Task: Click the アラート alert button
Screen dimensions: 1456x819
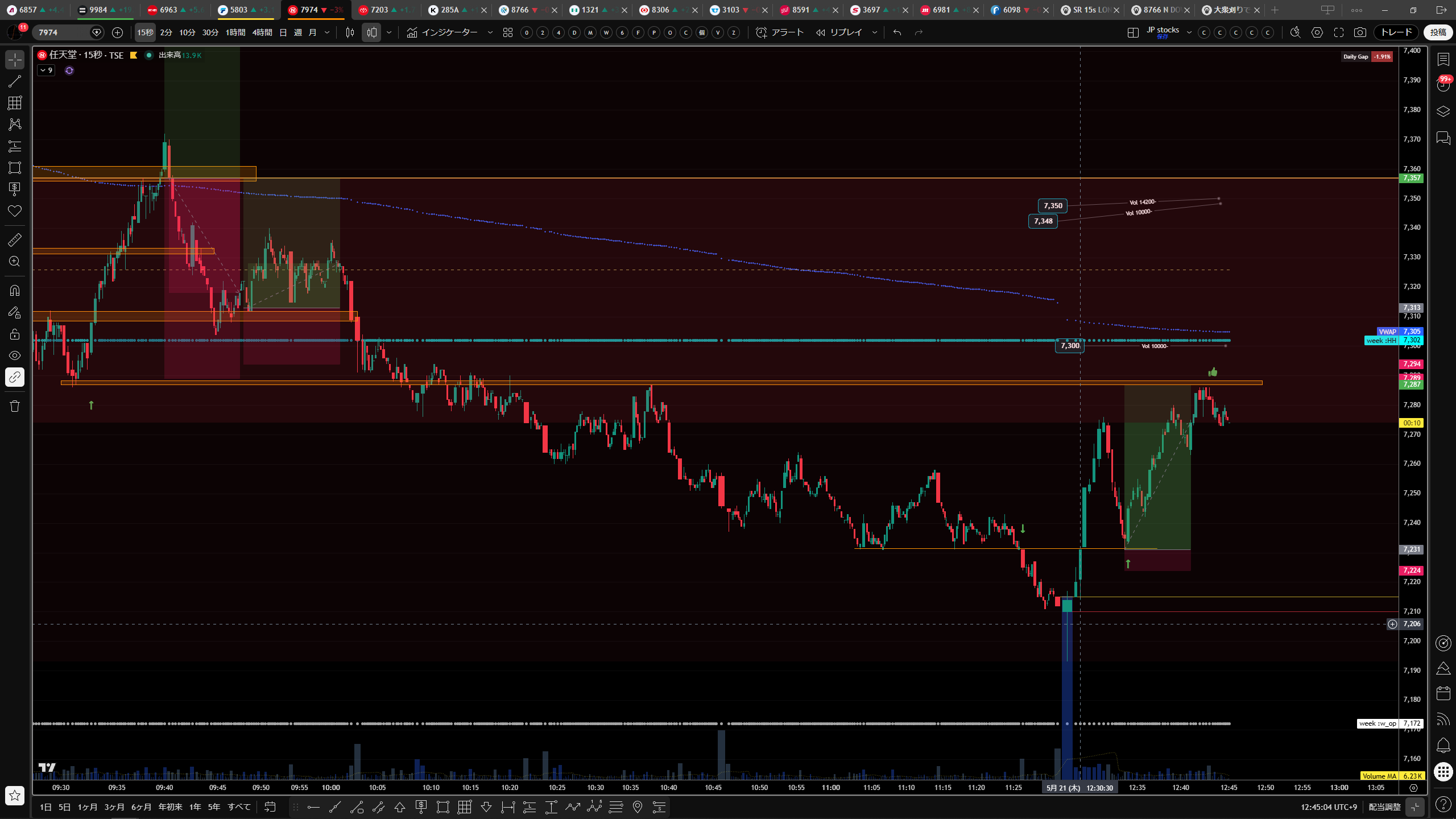Action: pyautogui.click(x=780, y=32)
